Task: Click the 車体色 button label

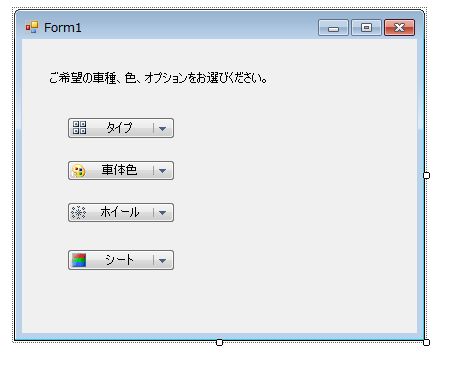Action: point(119,170)
